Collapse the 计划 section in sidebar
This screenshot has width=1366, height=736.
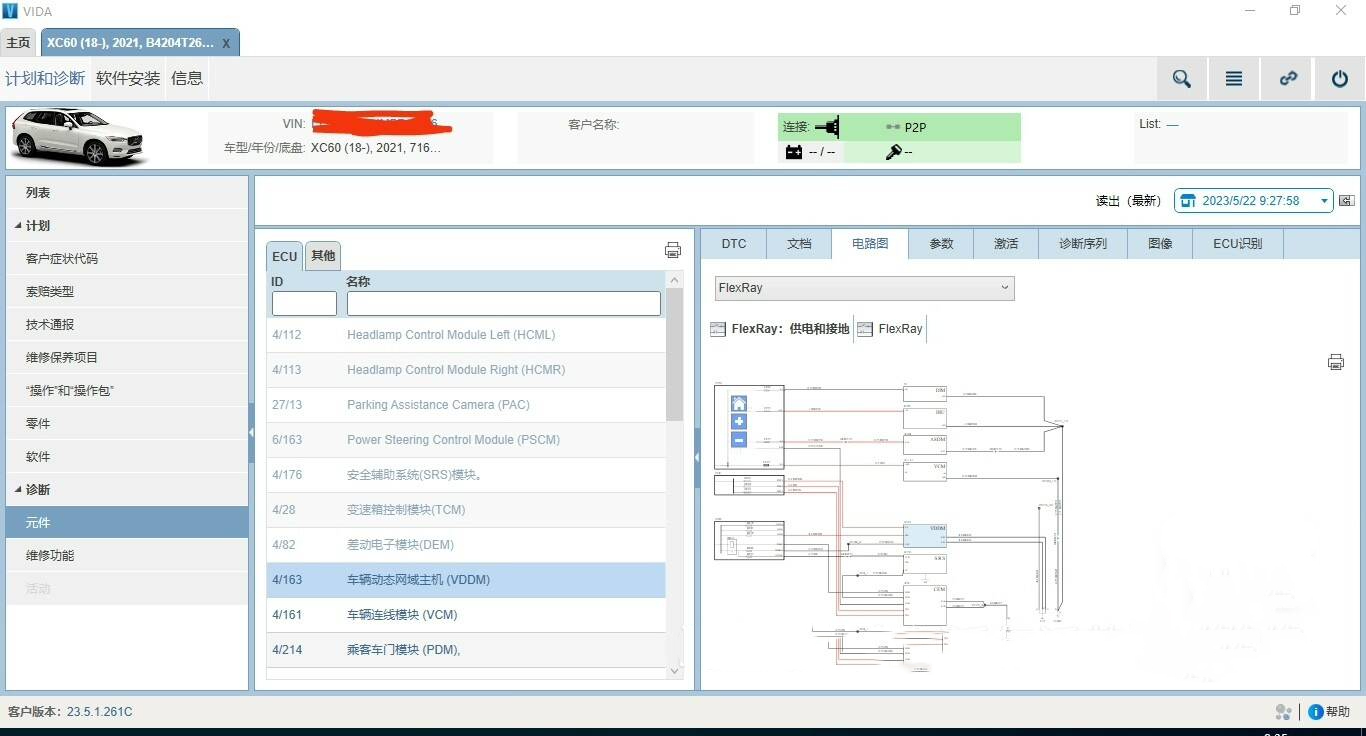[18, 226]
